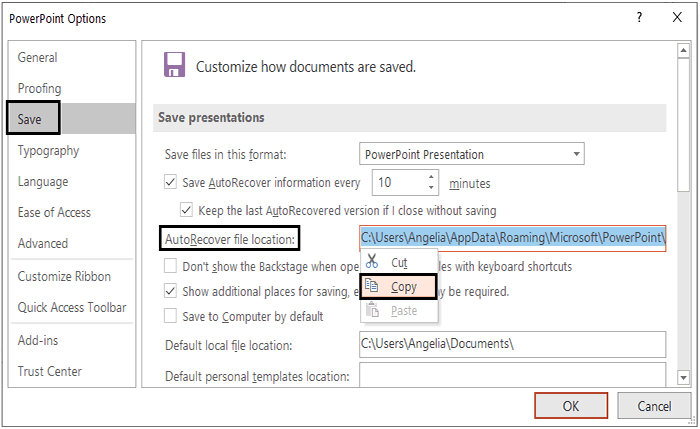The height and width of the screenshot is (429, 700).
Task: Increase AutoRecover minutes with up arrow
Action: click(431, 177)
